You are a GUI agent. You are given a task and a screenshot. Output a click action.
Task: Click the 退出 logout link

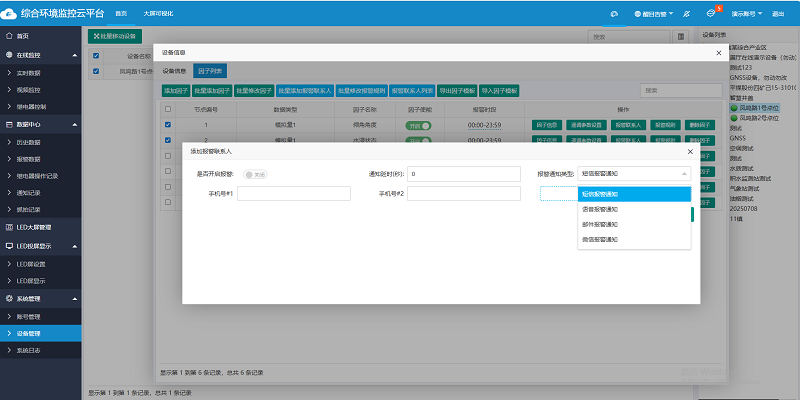(779, 15)
